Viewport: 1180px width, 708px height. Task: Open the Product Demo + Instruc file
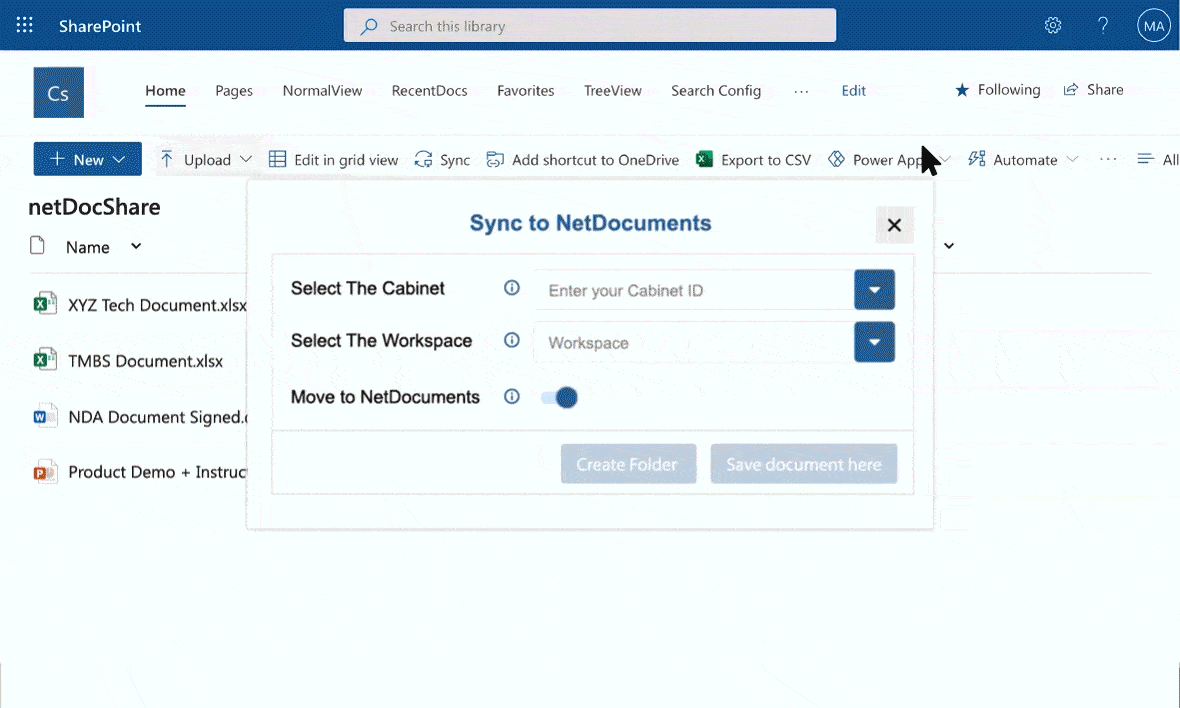[x=157, y=473]
